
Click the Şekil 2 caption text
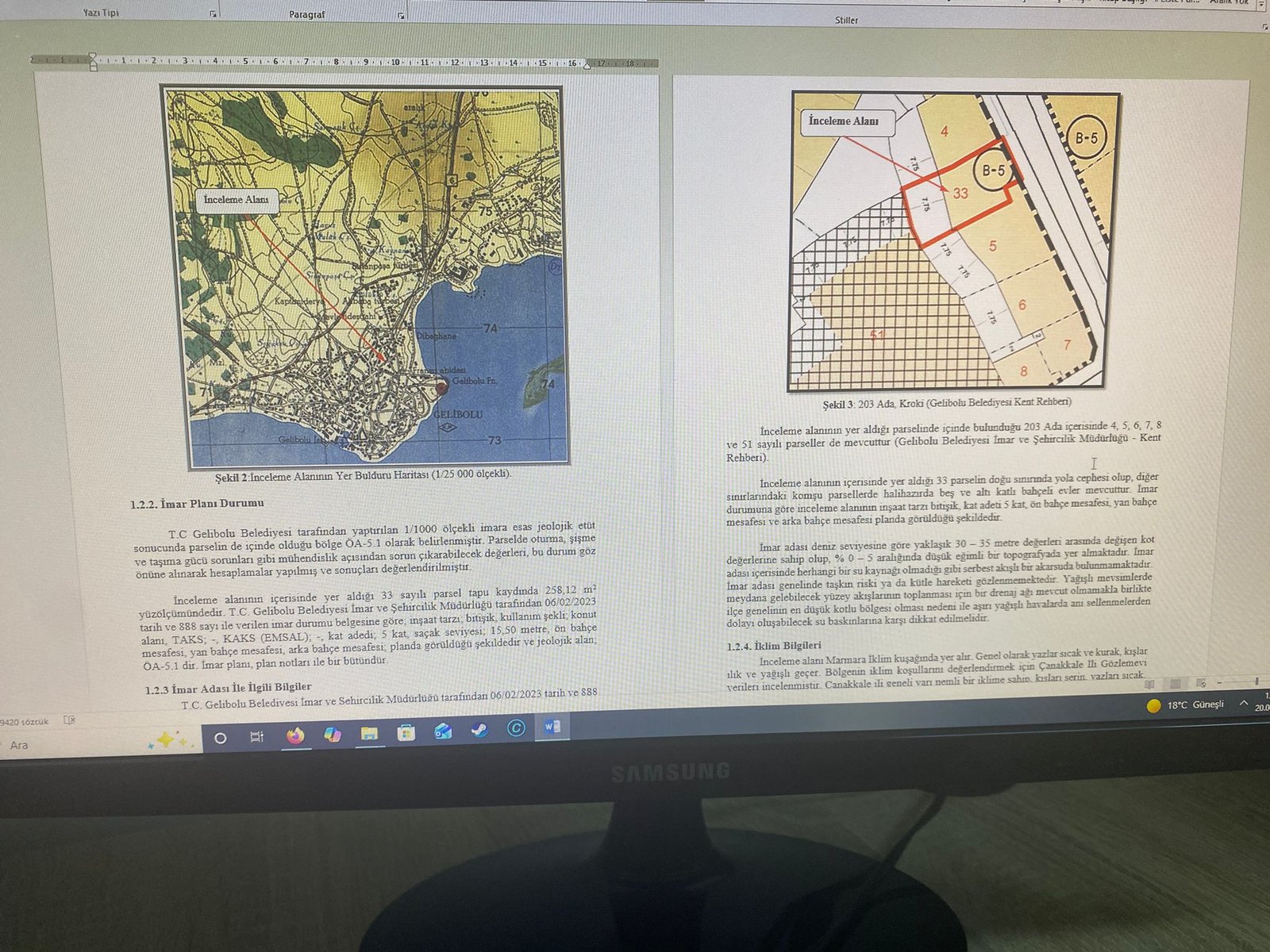363,476
